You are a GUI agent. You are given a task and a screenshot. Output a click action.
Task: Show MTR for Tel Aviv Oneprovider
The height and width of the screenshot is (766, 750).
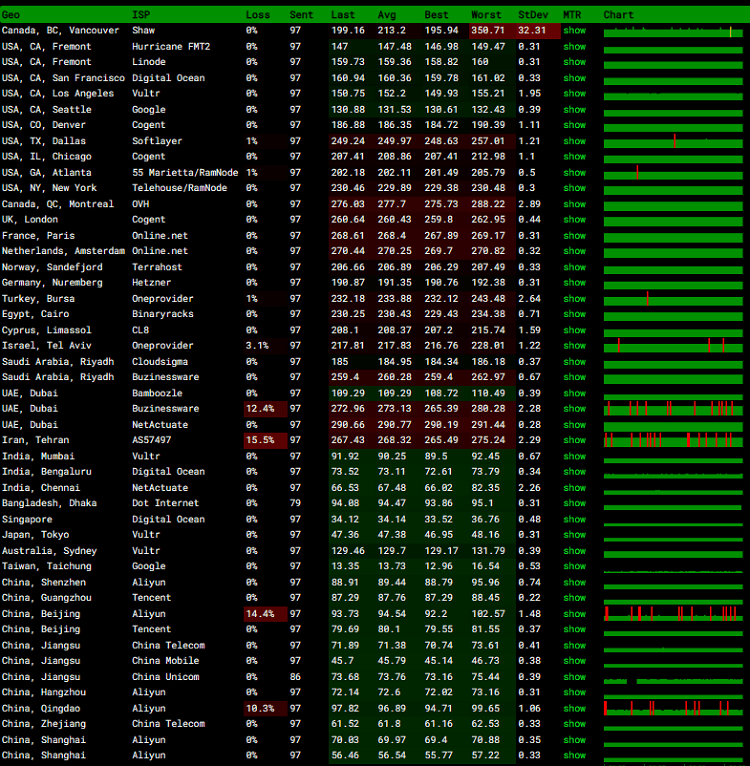575,345
